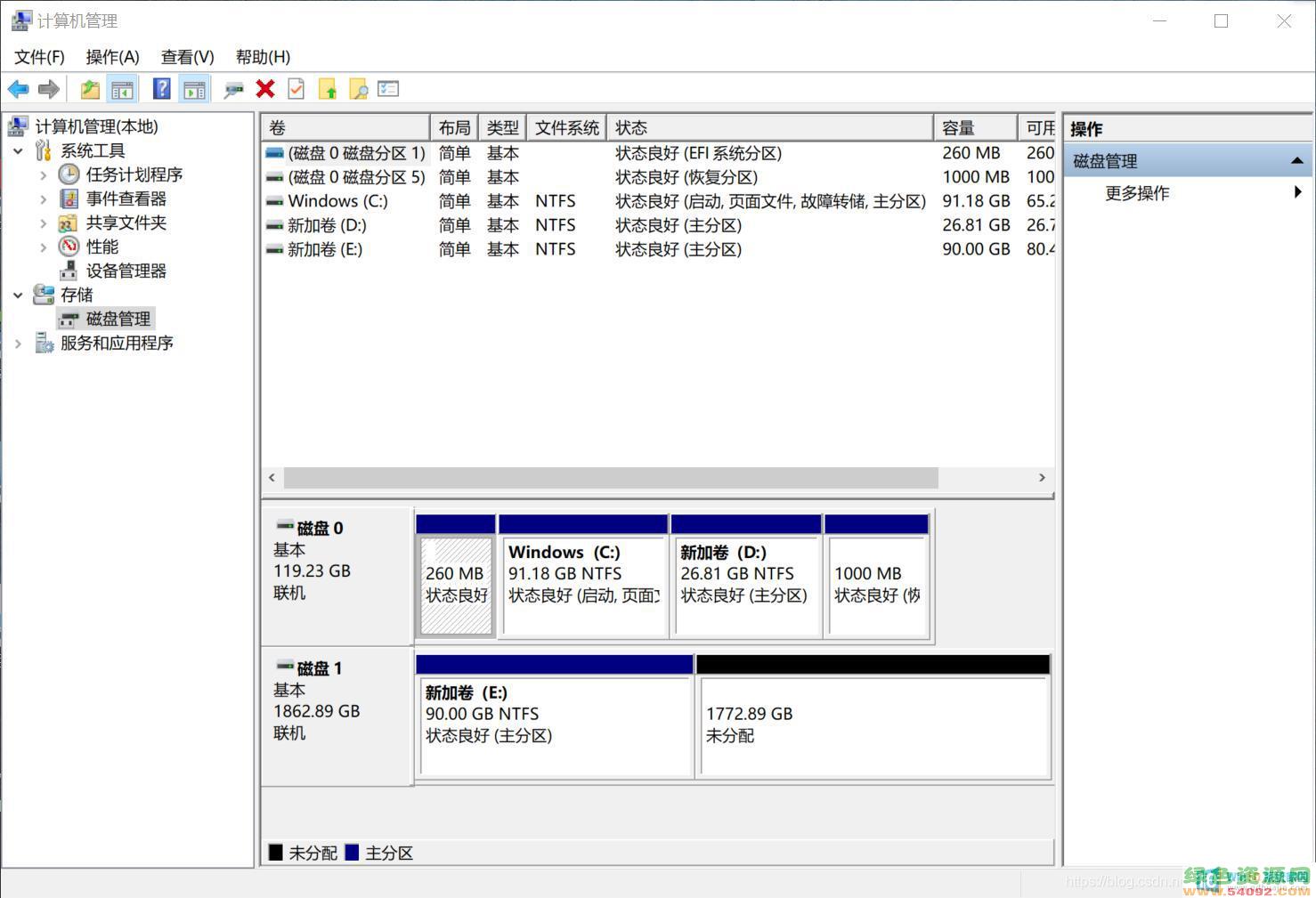Expand the 服务和应用程序 node
The image size is (1316, 898).
pos(18,344)
